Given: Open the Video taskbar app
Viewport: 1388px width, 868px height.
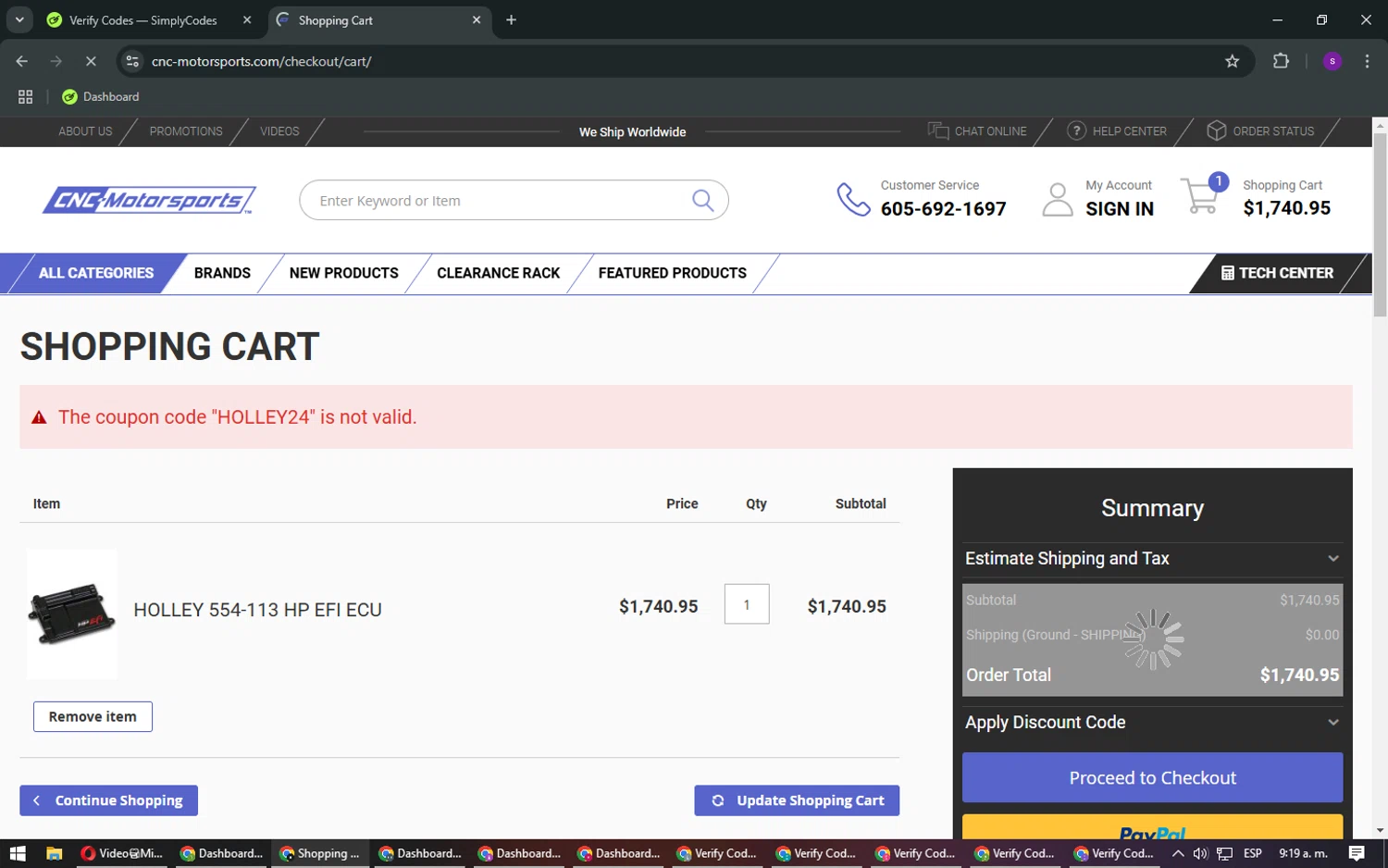Looking at the screenshot, I should (x=122, y=853).
